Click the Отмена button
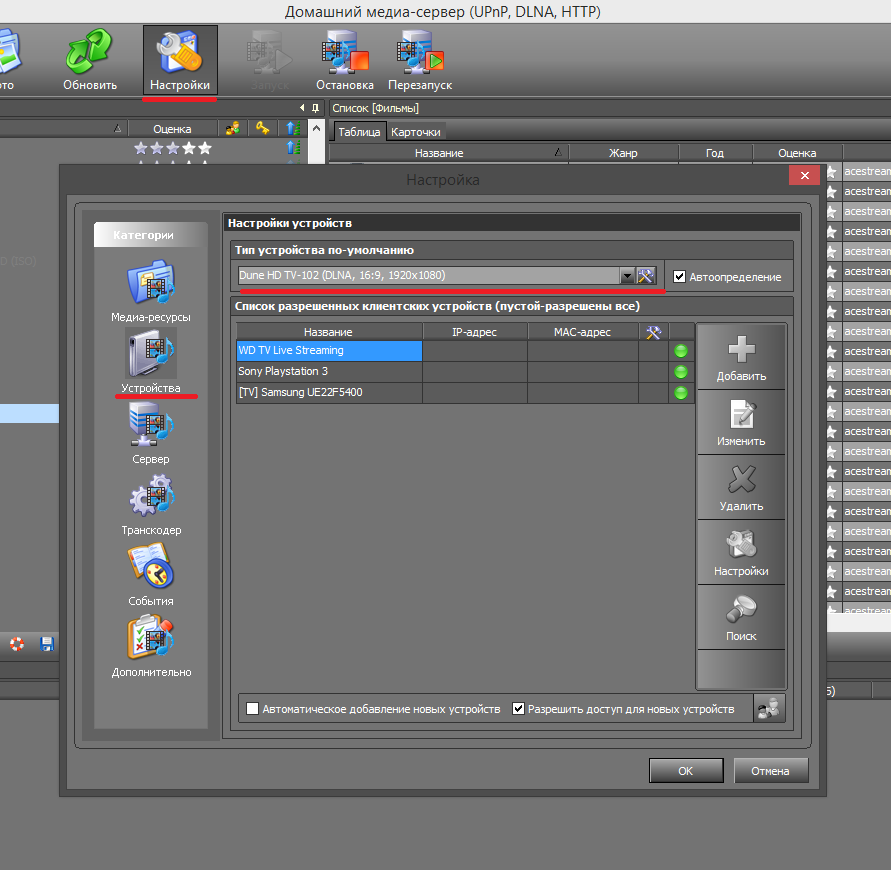The width and height of the screenshot is (891, 870). [x=771, y=771]
